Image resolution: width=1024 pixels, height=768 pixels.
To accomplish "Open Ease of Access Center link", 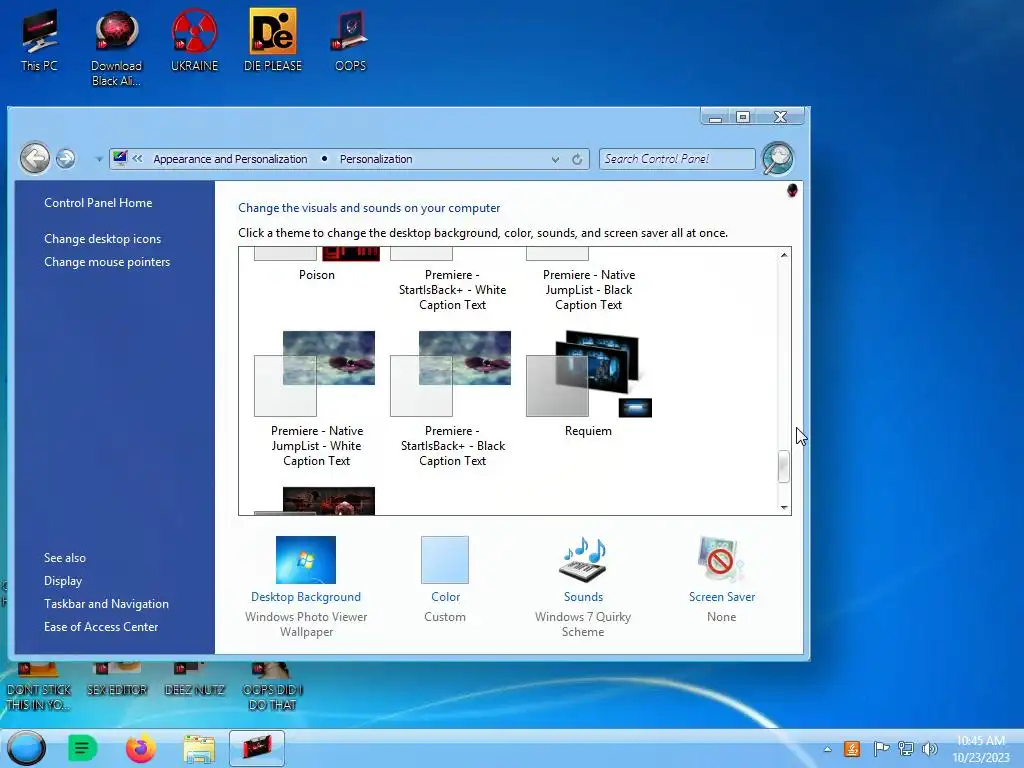I will 101,626.
